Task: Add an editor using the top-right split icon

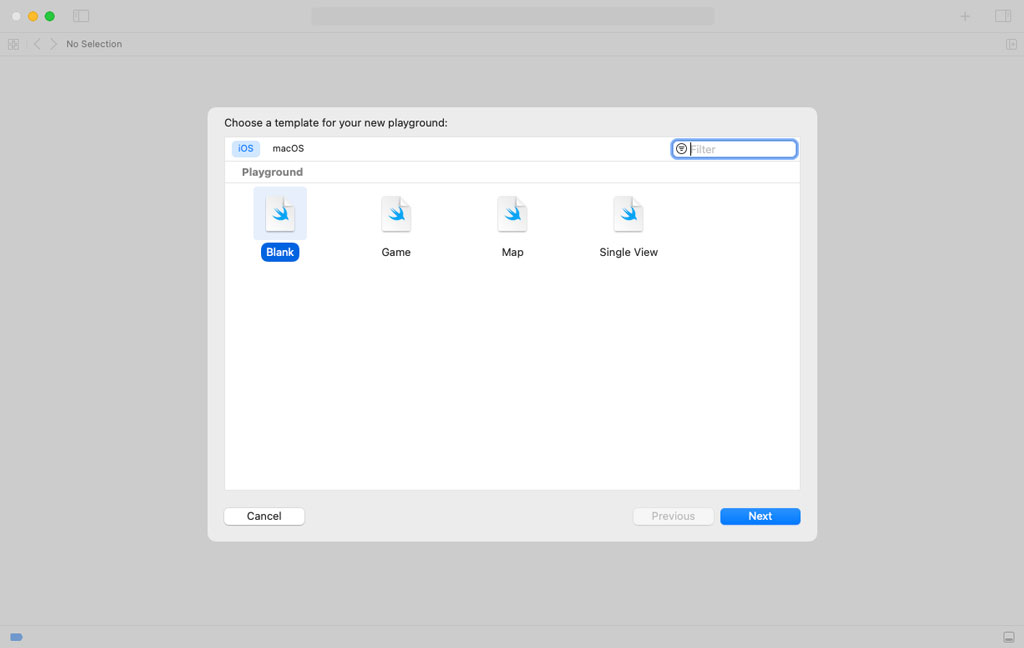Action: pyautogui.click(x=1011, y=44)
